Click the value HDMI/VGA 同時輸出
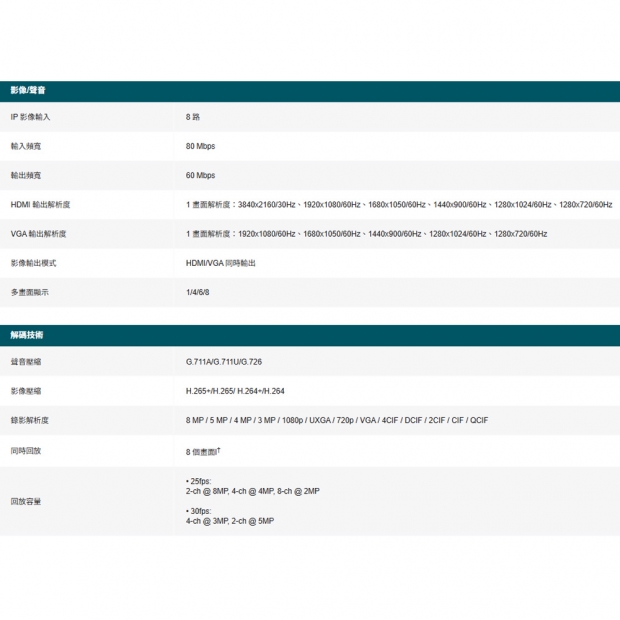The height and width of the screenshot is (620, 620). [x=221, y=263]
